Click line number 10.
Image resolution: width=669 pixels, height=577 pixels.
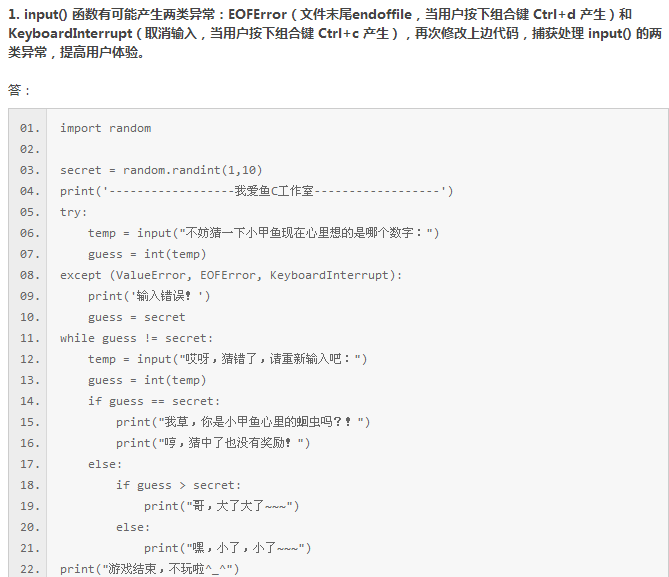click(30, 318)
